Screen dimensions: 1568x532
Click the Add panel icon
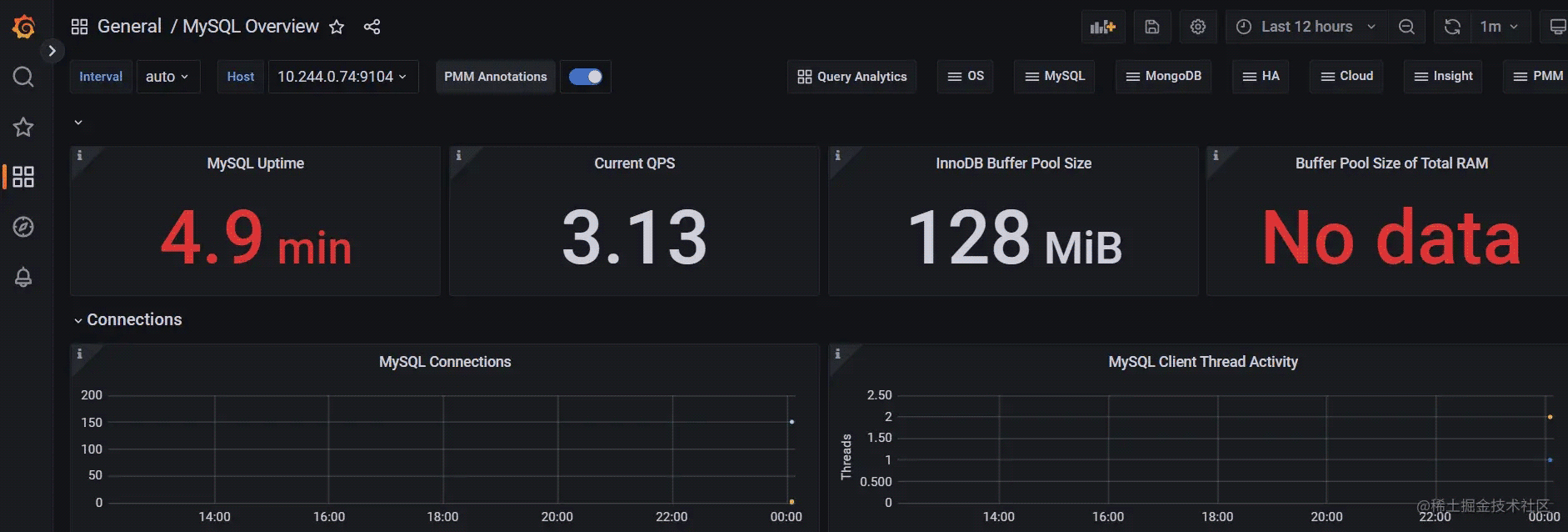coord(1102,27)
